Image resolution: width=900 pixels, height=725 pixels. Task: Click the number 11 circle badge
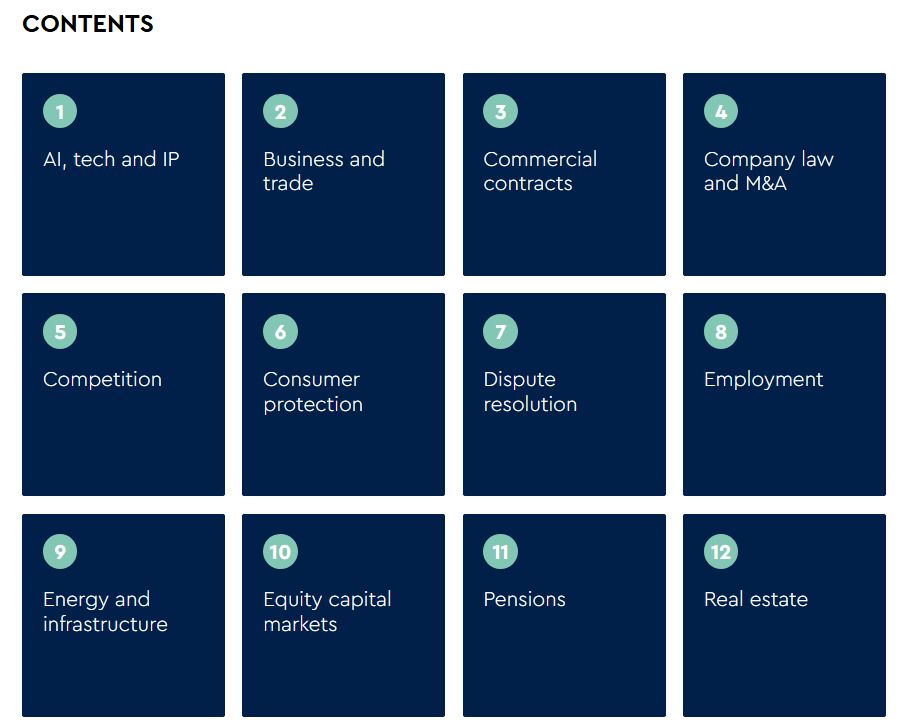(501, 552)
